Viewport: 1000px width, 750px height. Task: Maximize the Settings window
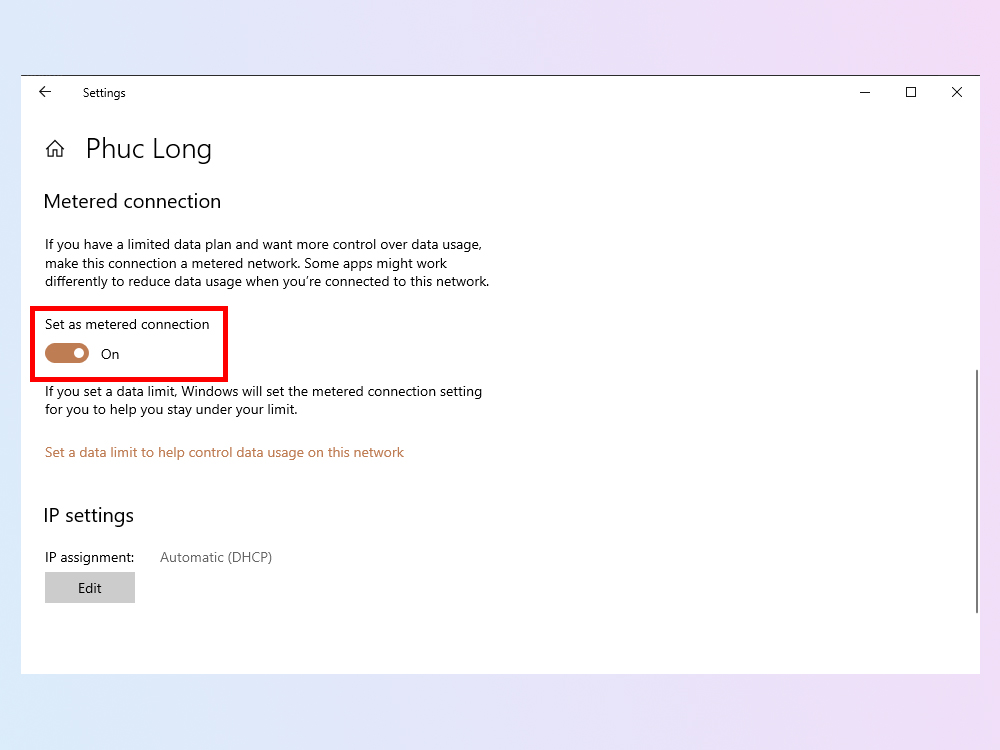pyautogui.click(x=911, y=92)
